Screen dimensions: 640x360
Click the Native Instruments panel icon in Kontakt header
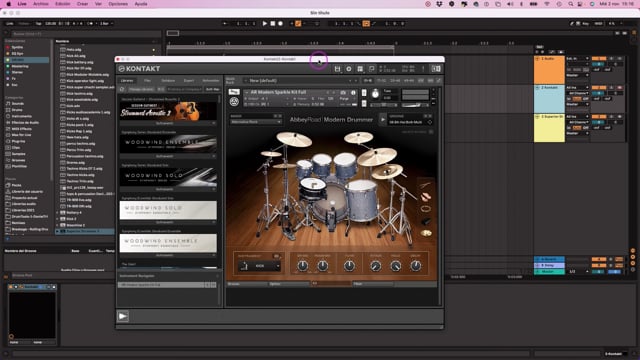pyautogui.click(x=436, y=69)
